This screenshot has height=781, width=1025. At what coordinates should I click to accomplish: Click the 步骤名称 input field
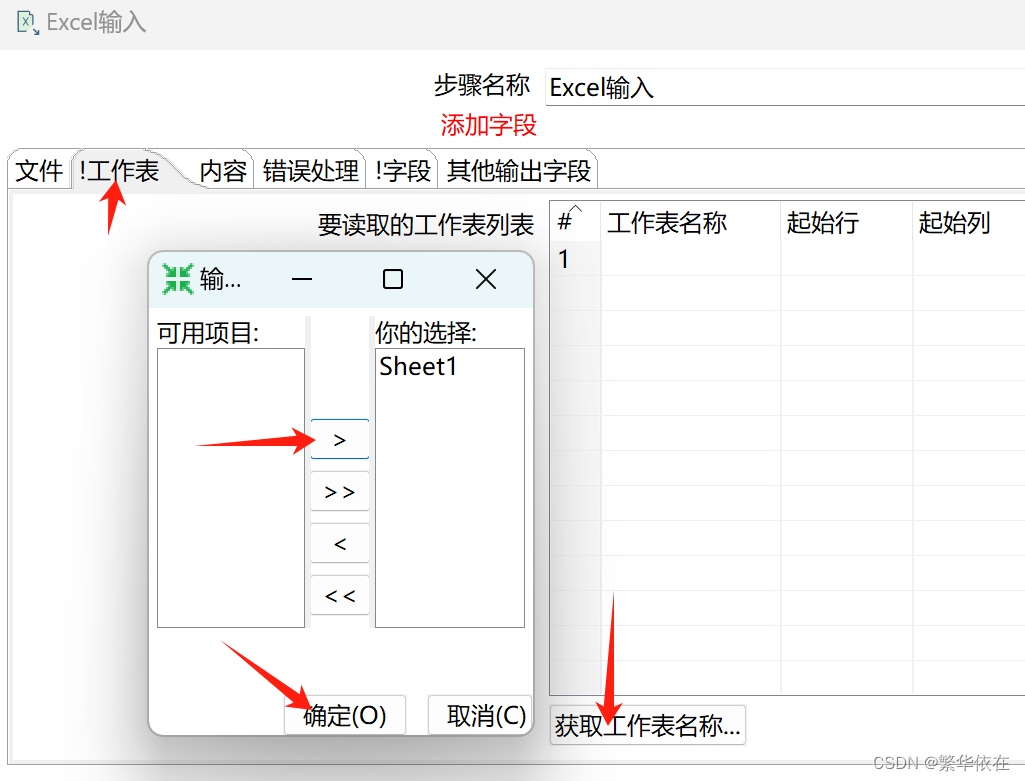point(785,87)
